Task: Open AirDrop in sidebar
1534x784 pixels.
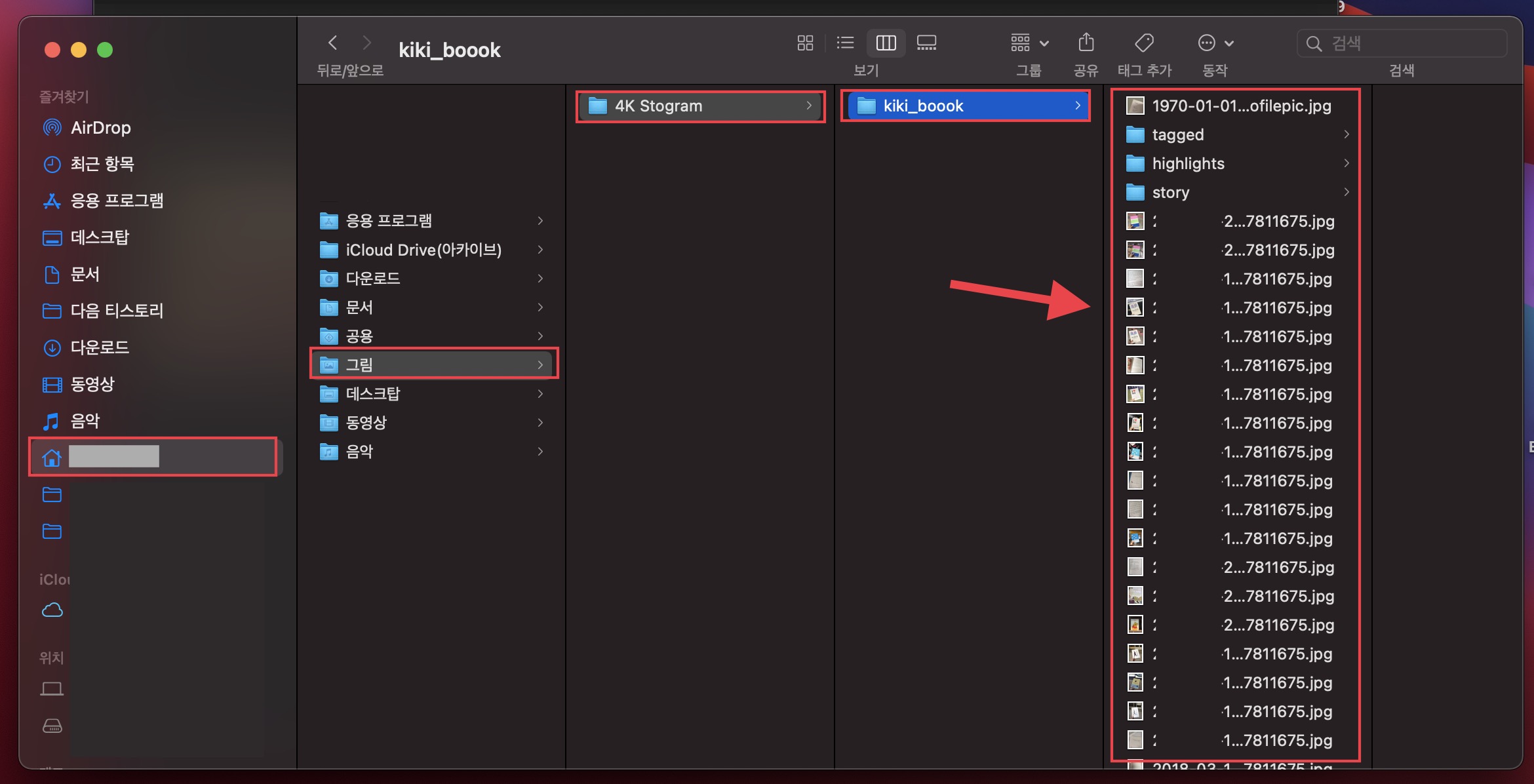Action: pyautogui.click(x=100, y=128)
